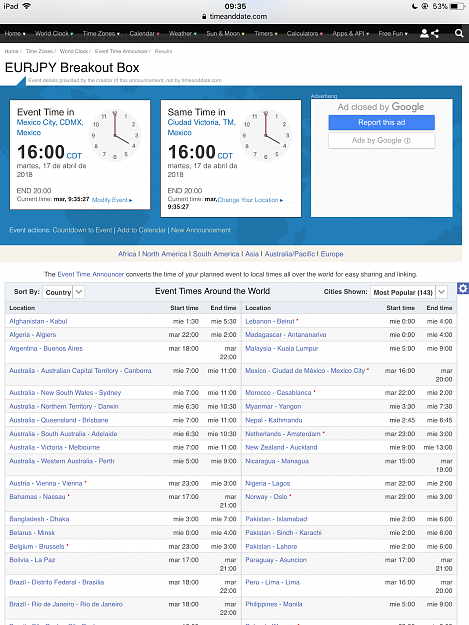Viewport: 469px width, 625px height.
Task: Expand the Apps & API menu
Action: point(351,33)
